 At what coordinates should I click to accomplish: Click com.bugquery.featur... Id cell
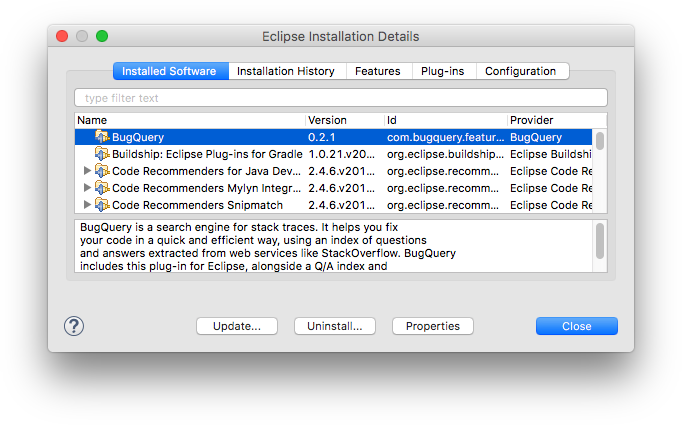point(445,137)
